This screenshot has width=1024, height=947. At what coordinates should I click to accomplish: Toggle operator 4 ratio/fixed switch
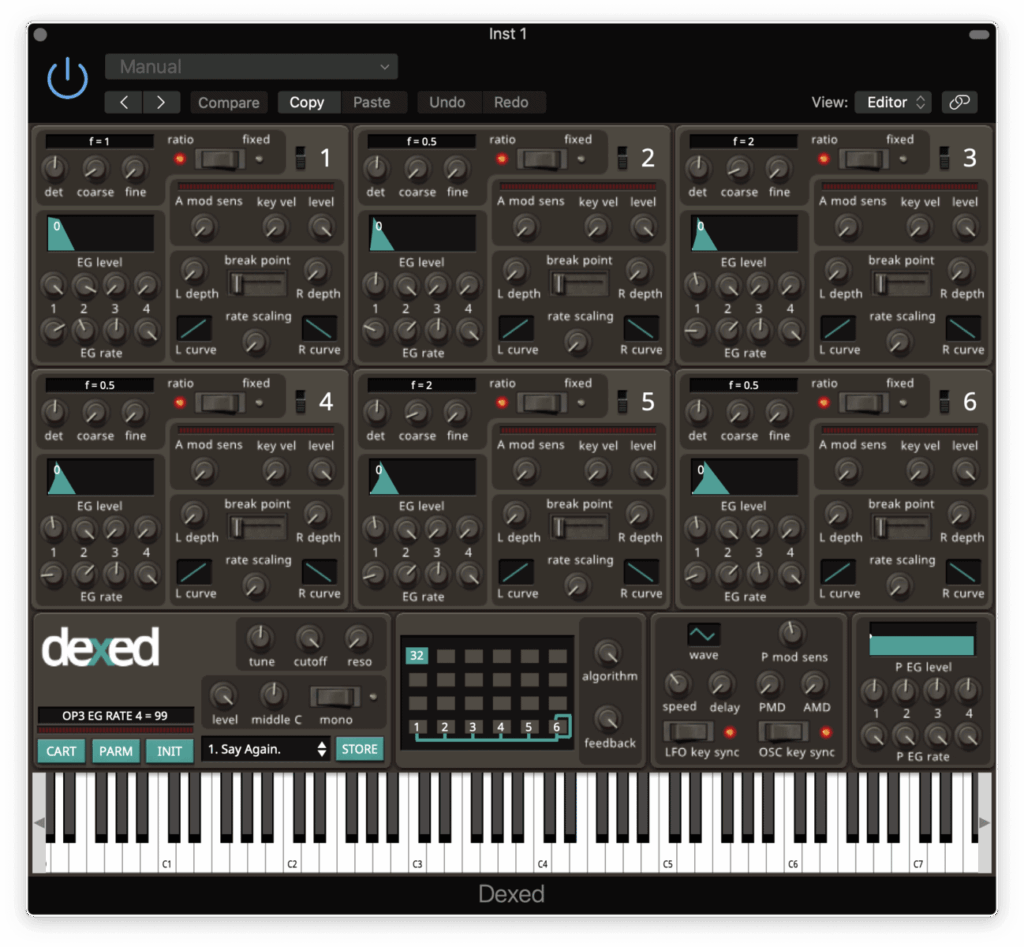[220, 403]
